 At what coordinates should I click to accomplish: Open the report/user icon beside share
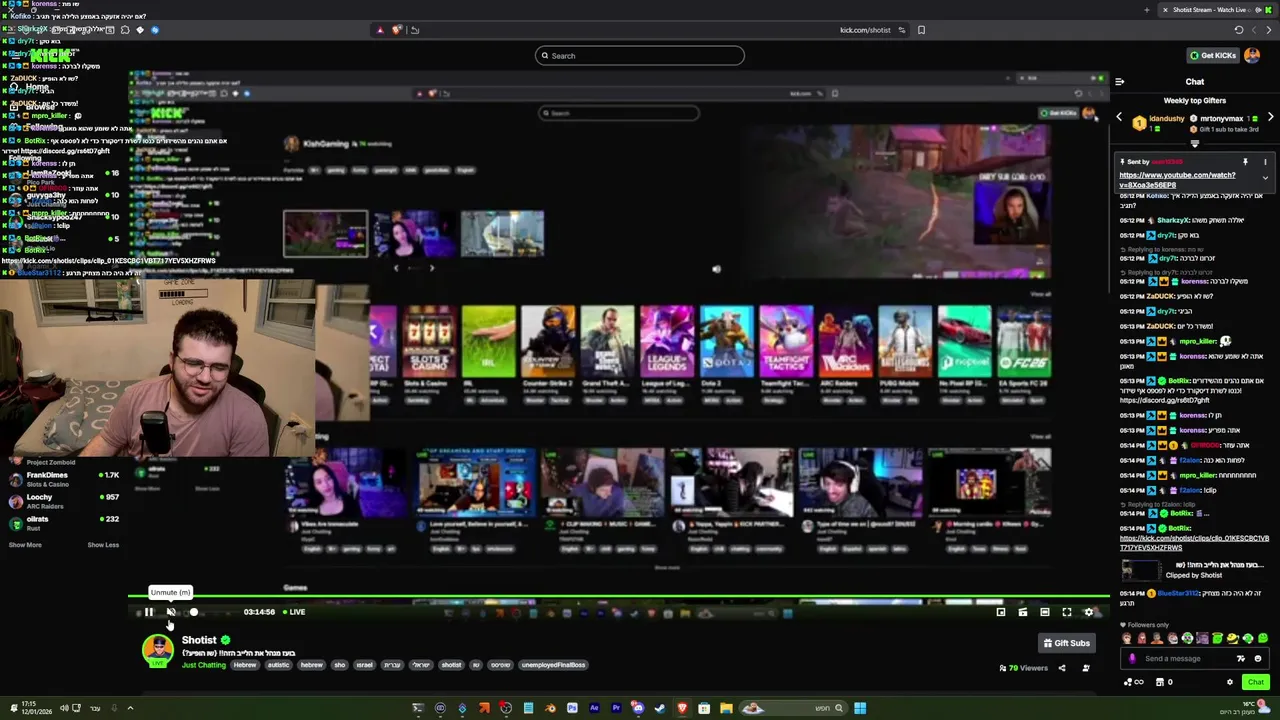pos(1086,668)
